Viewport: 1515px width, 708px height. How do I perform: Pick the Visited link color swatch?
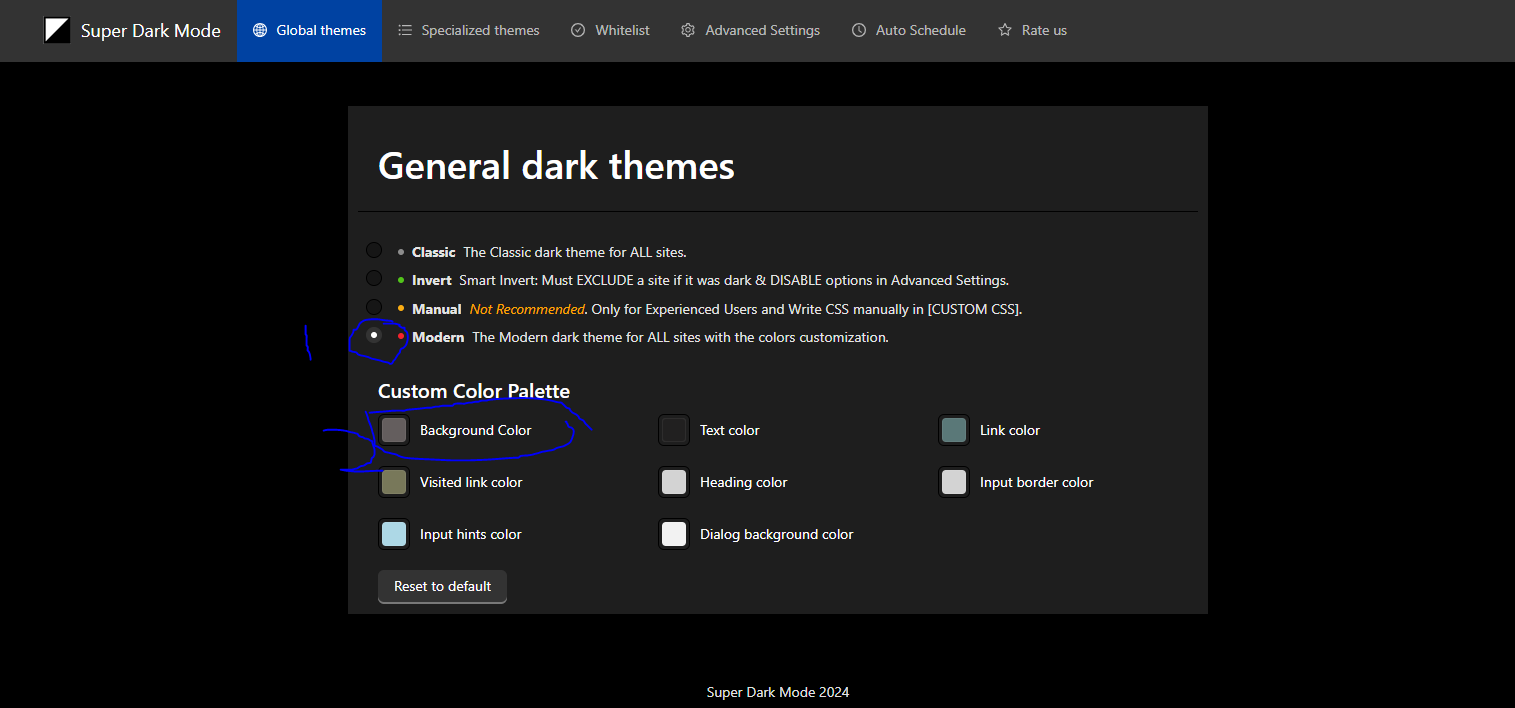coord(394,482)
